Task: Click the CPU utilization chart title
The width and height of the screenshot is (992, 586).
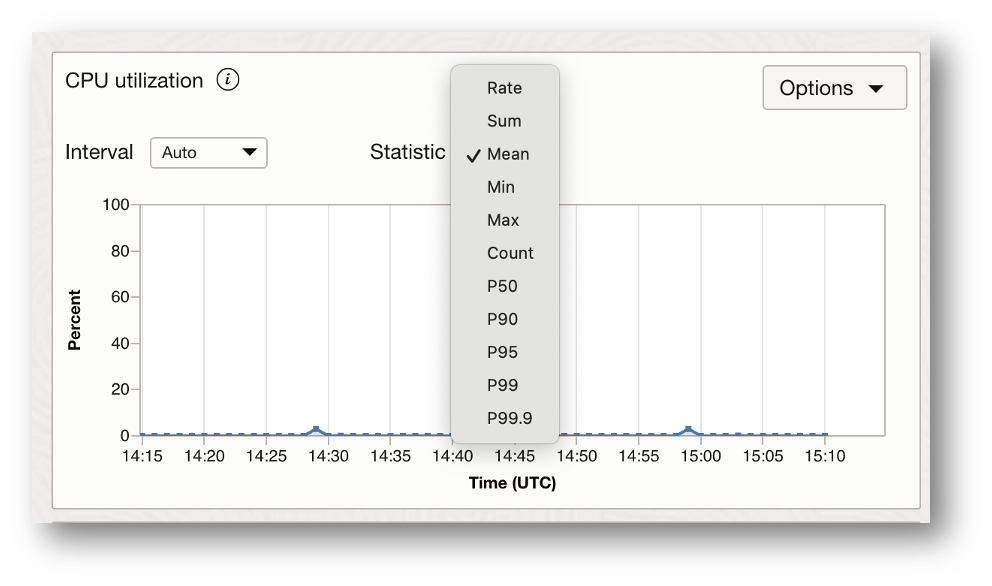Action: [134, 80]
